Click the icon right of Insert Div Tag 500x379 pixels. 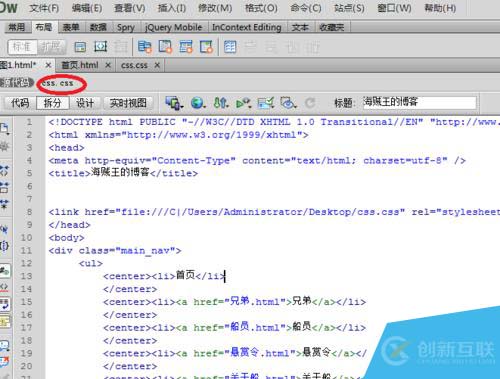100,47
